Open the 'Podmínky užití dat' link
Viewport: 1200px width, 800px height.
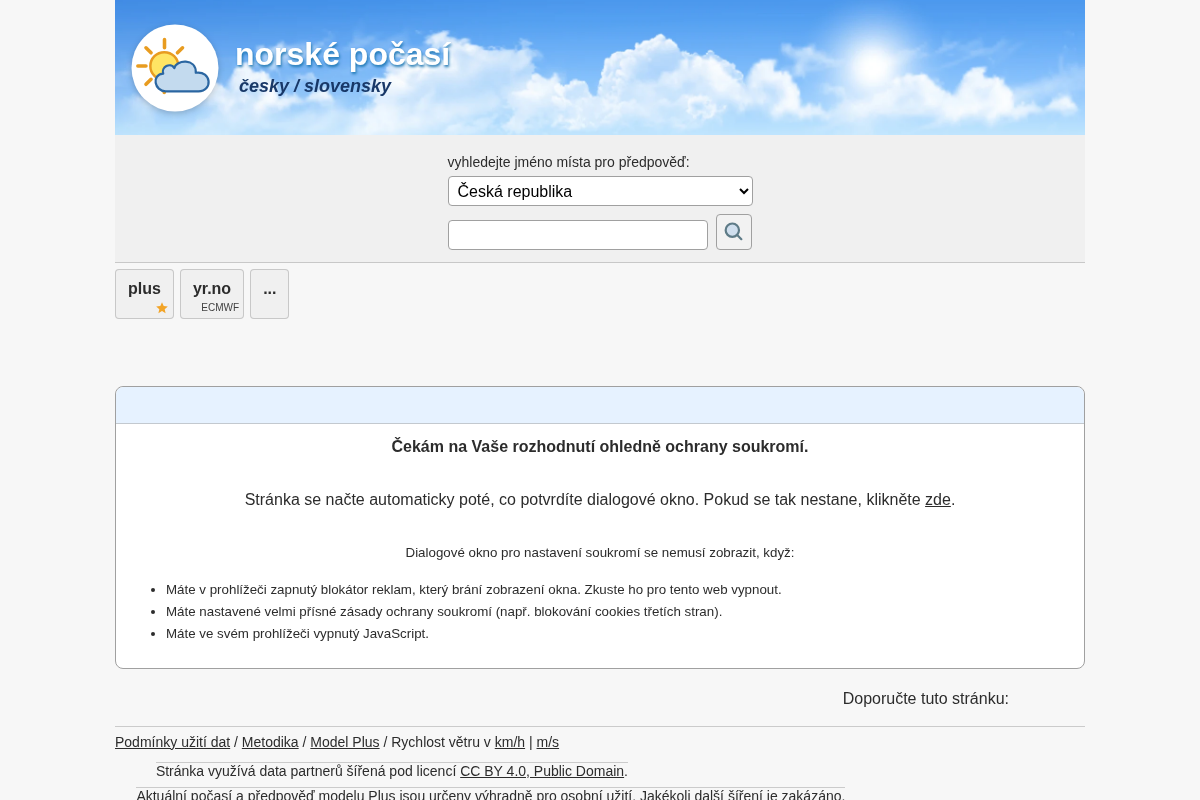coord(172,742)
